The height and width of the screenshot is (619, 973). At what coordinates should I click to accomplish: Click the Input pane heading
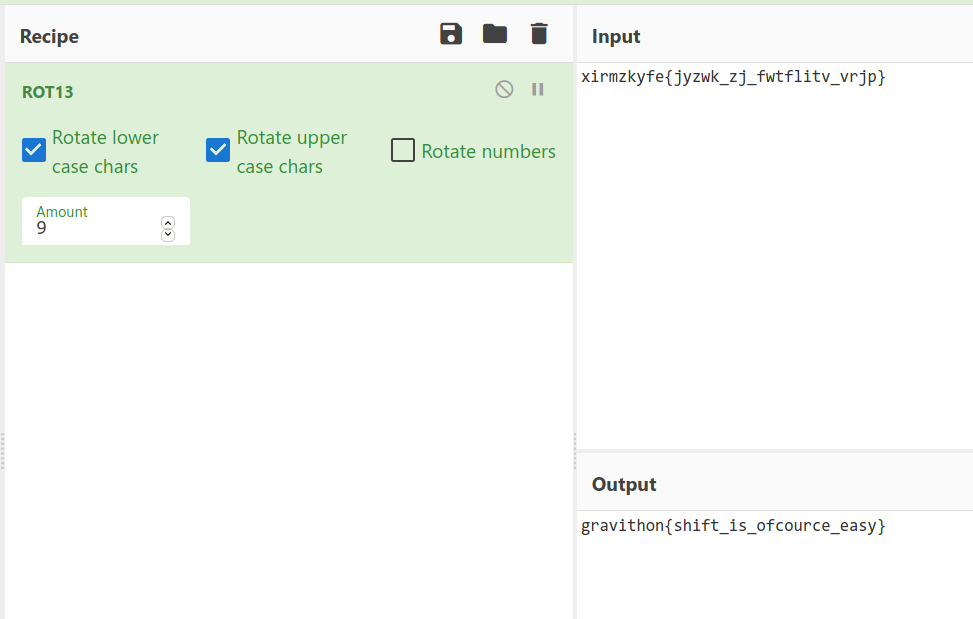pyautogui.click(x=616, y=37)
